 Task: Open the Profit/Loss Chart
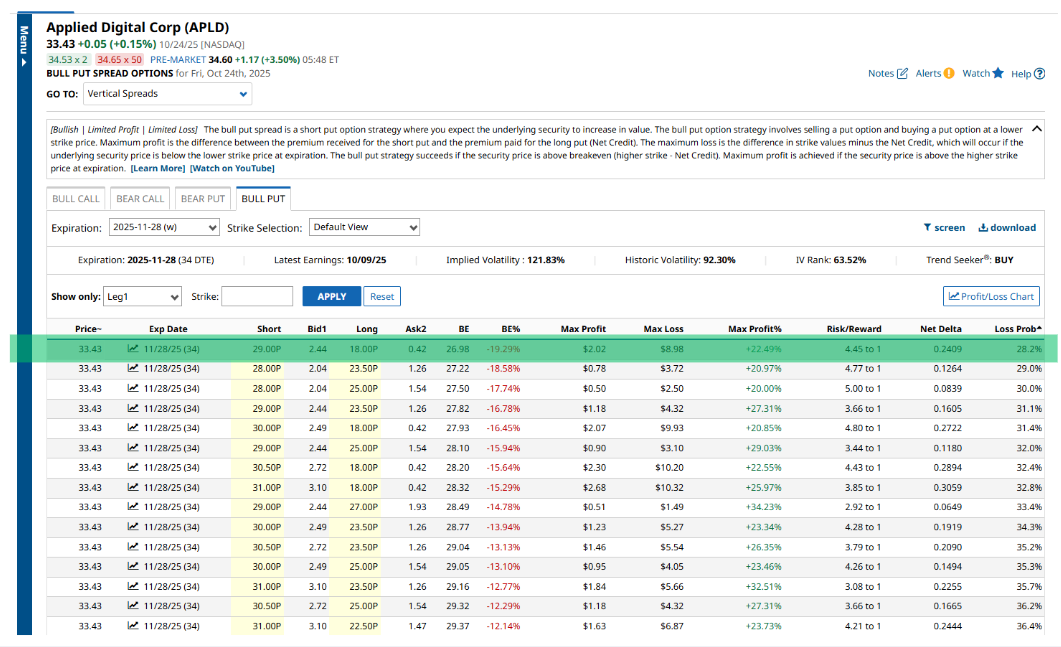[991, 296]
